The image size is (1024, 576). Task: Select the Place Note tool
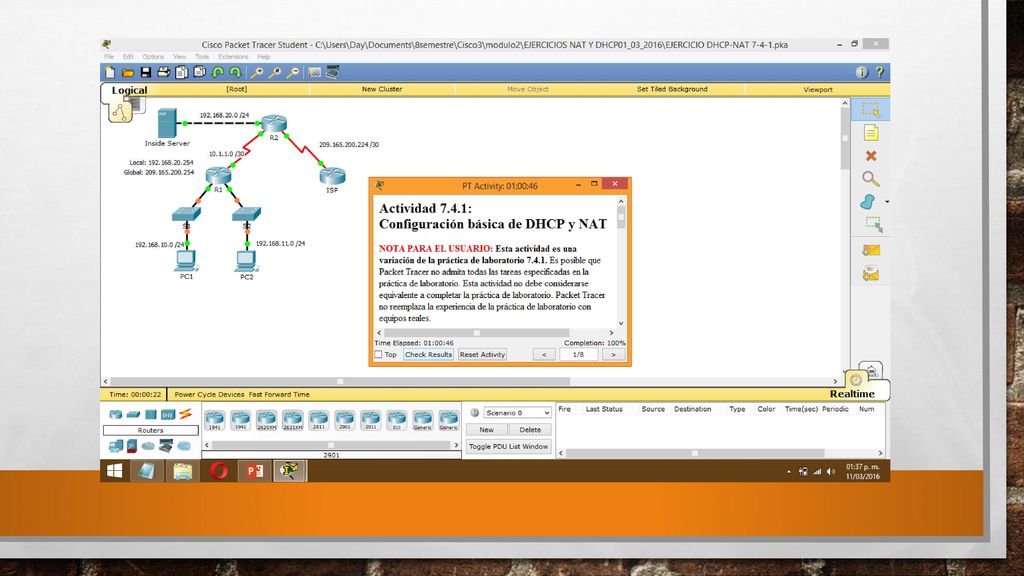click(x=871, y=133)
